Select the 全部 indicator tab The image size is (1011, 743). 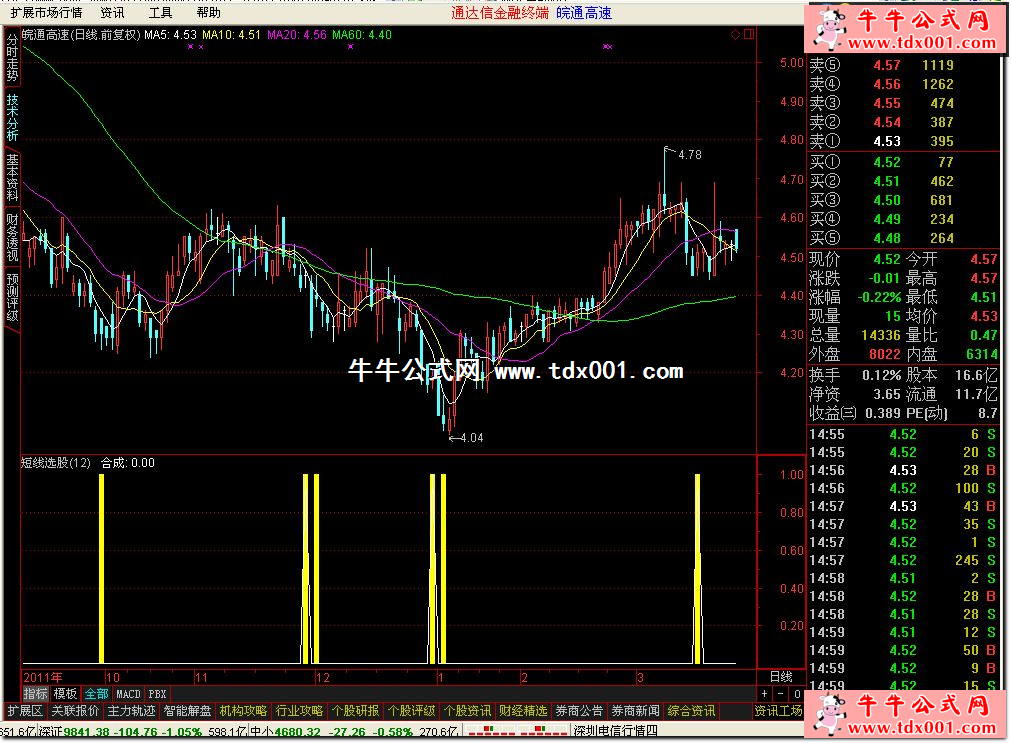click(96, 694)
